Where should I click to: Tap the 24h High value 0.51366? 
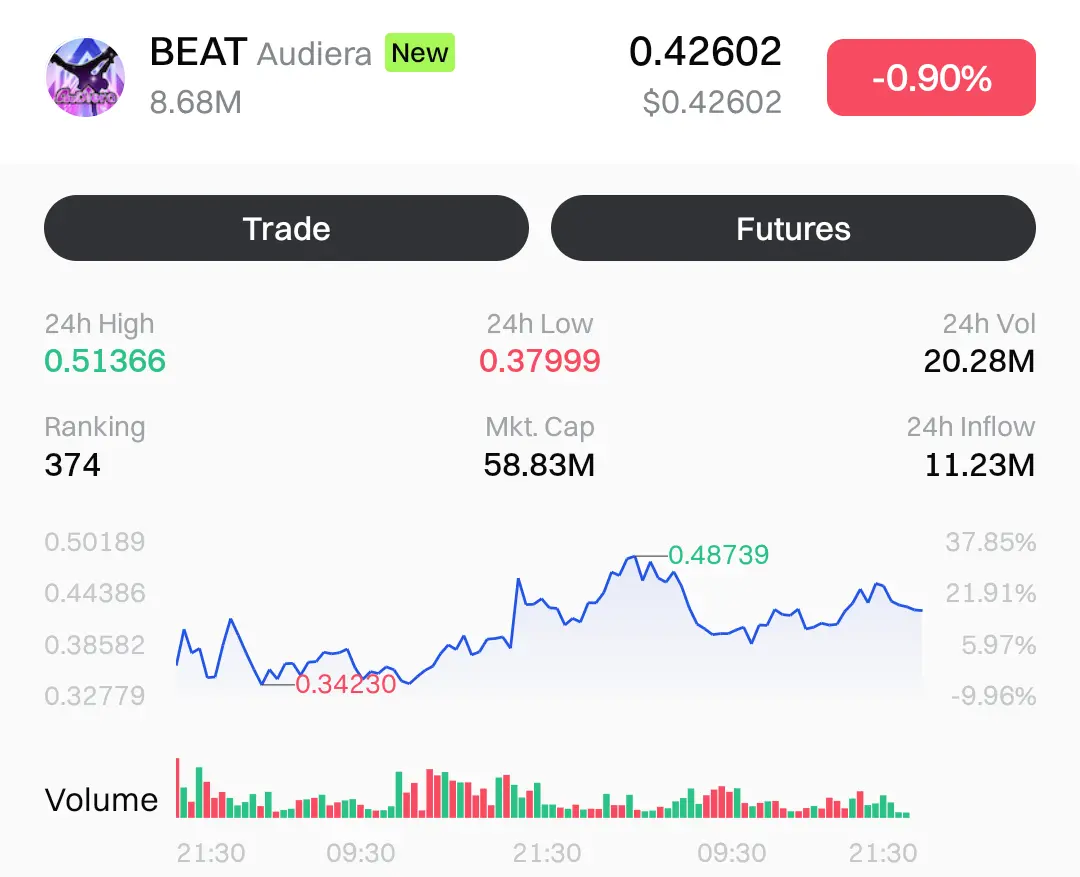(105, 361)
